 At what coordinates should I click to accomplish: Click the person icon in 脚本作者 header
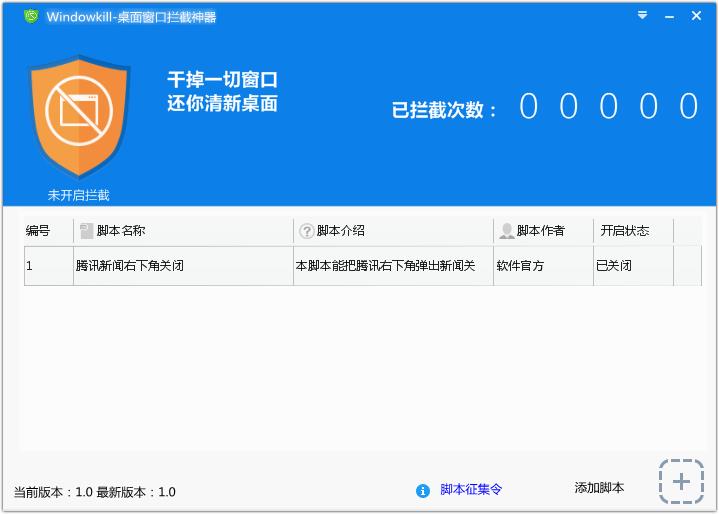[507, 231]
